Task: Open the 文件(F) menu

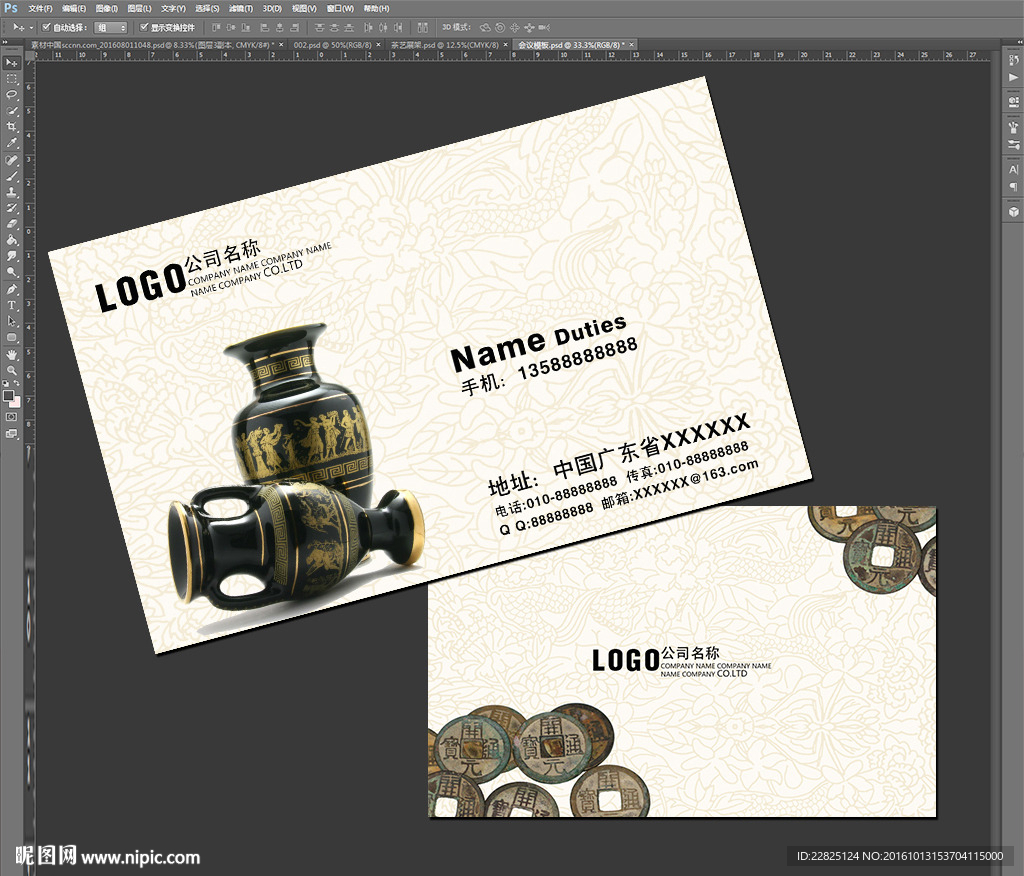Action: [40, 8]
